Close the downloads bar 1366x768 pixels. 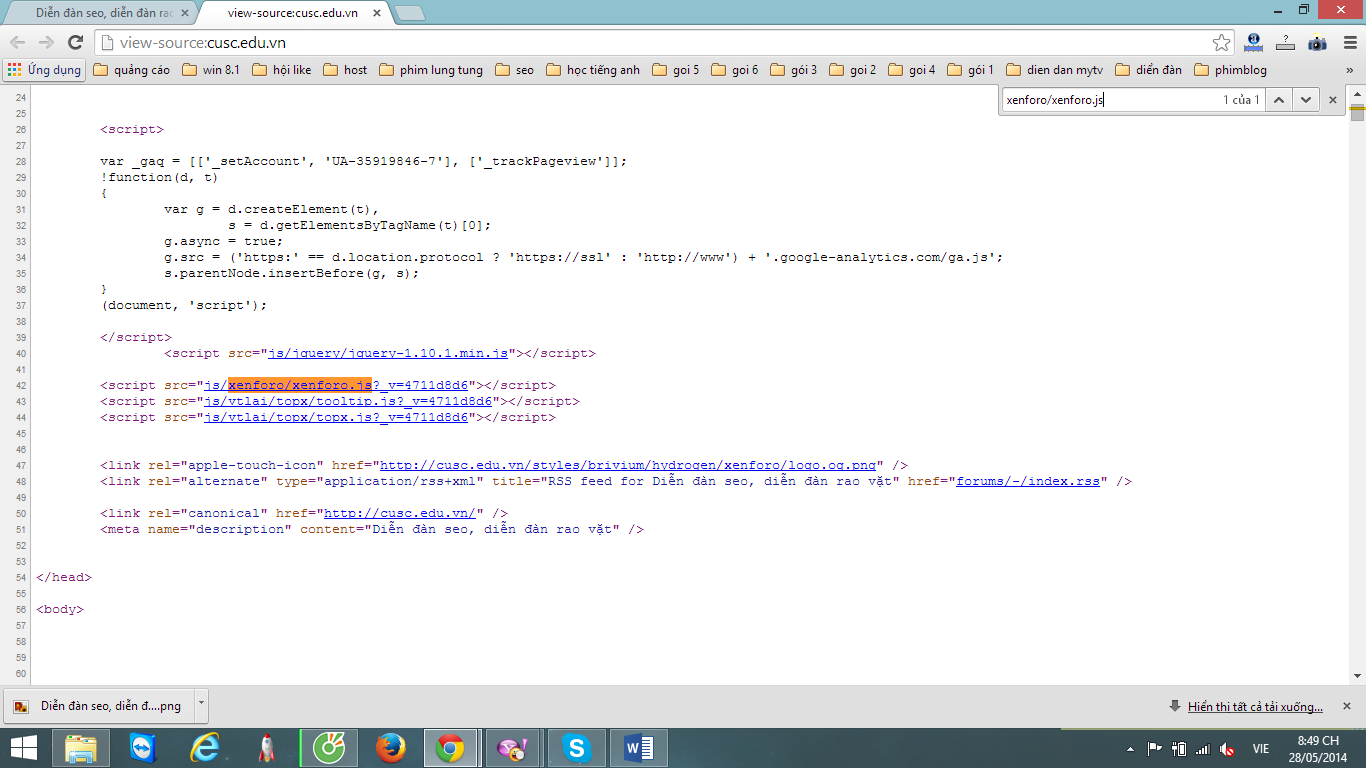pos(1347,705)
